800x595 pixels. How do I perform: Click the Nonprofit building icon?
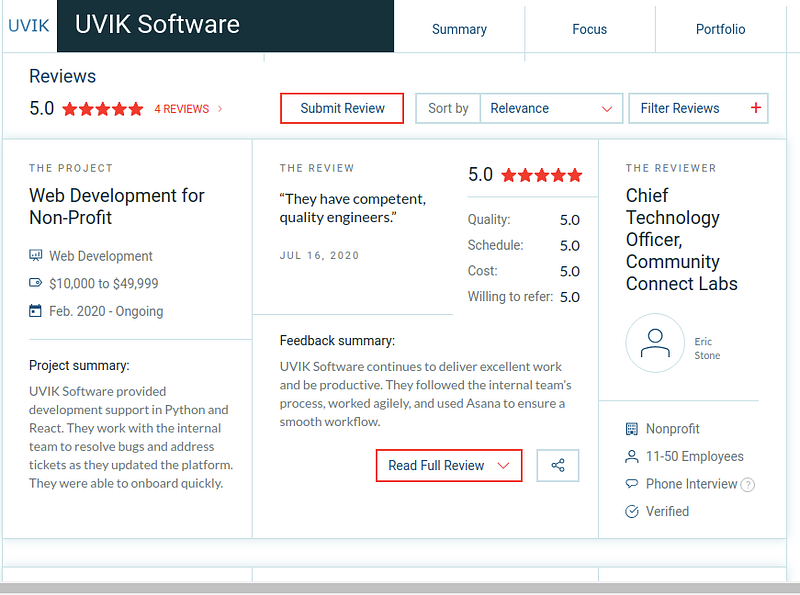pyautogui.click(x=632, y=429)
